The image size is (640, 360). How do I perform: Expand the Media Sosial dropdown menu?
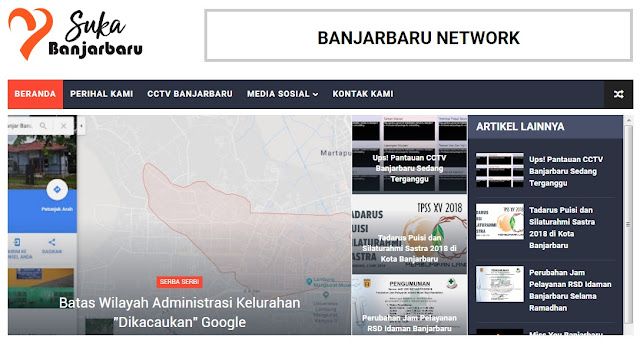[282, 94]
